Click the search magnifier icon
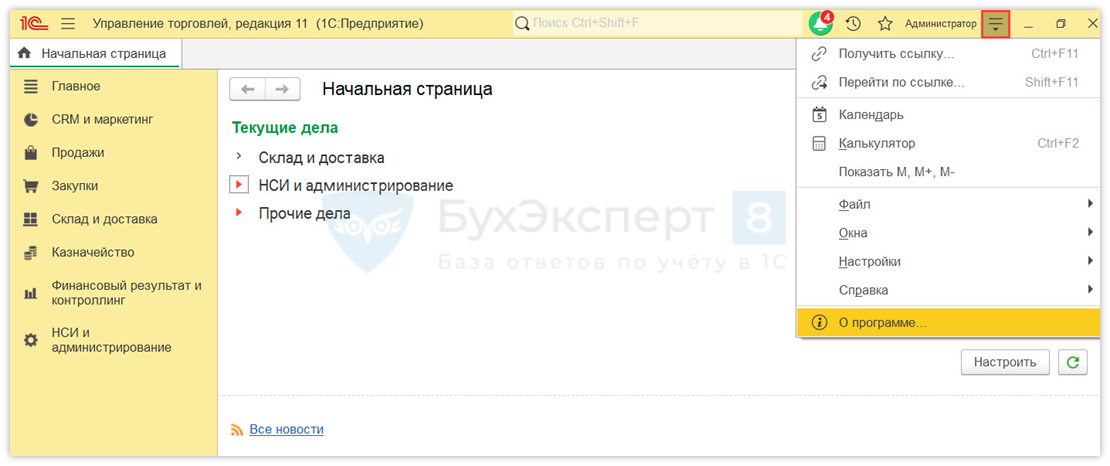The width and height of the screenshot is (1110, 466). pos(522,24)
